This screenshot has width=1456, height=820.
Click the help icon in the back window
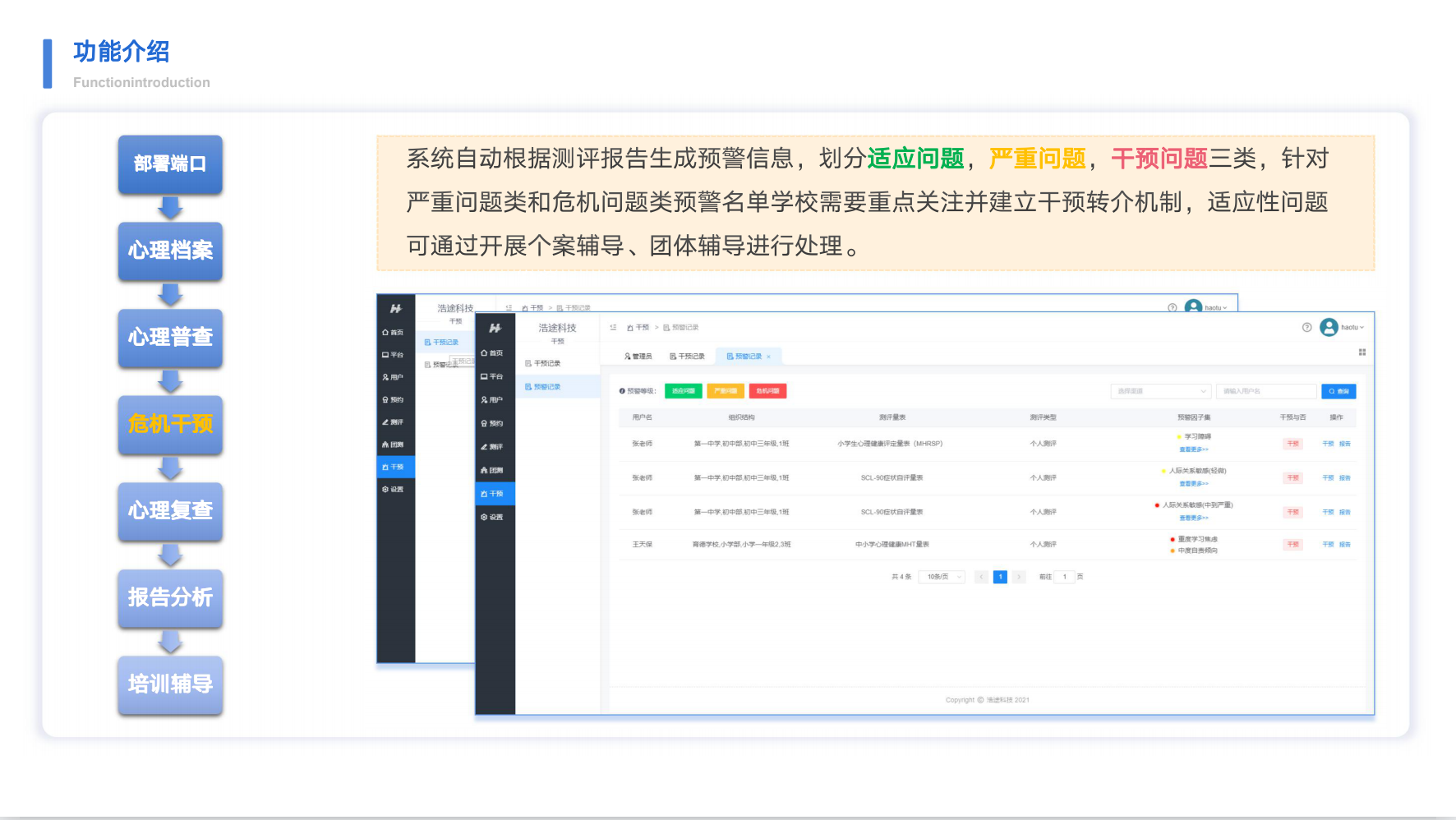(x=1173, y=307)
